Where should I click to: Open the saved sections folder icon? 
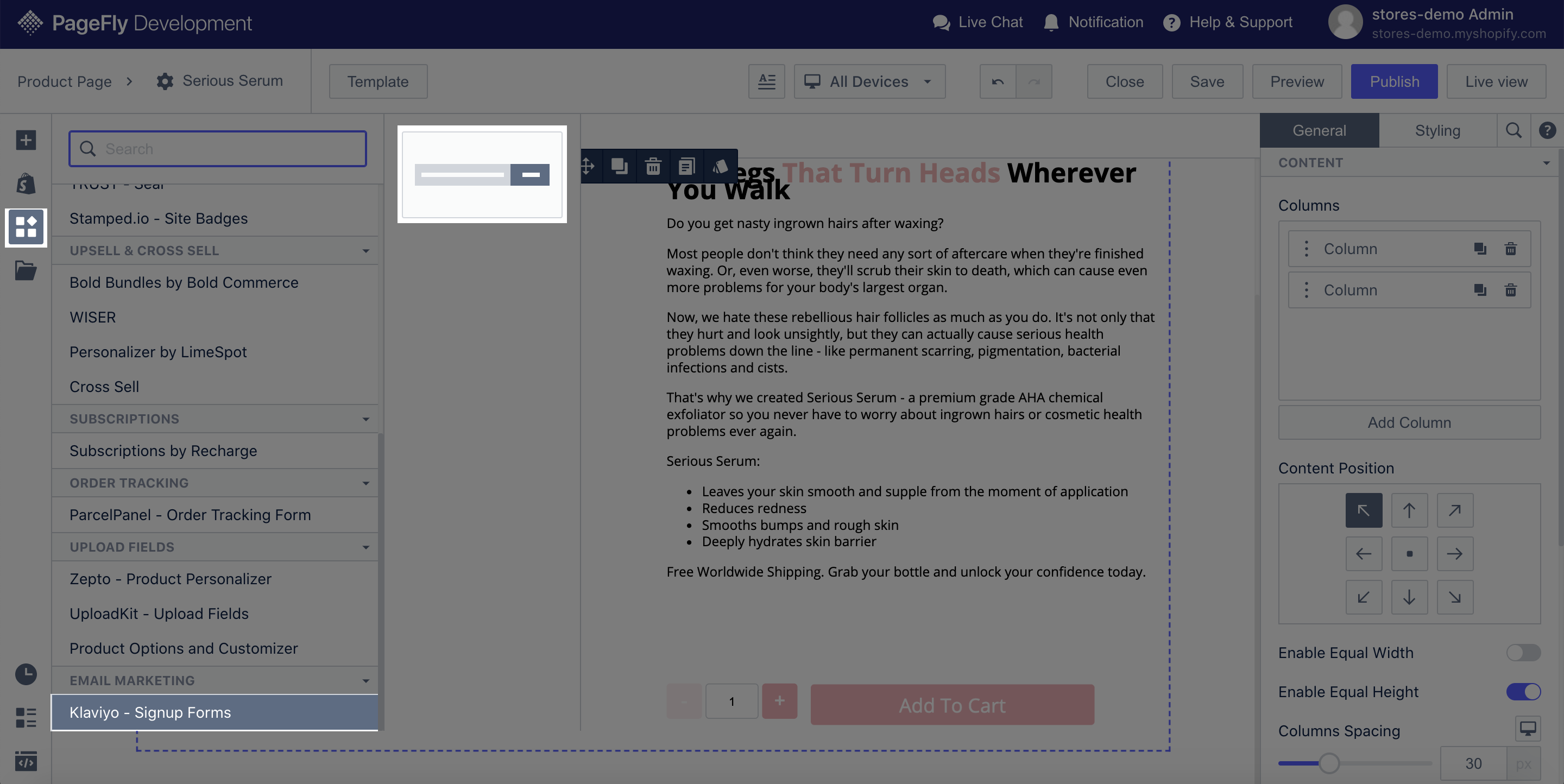click(x=26, y=270)
